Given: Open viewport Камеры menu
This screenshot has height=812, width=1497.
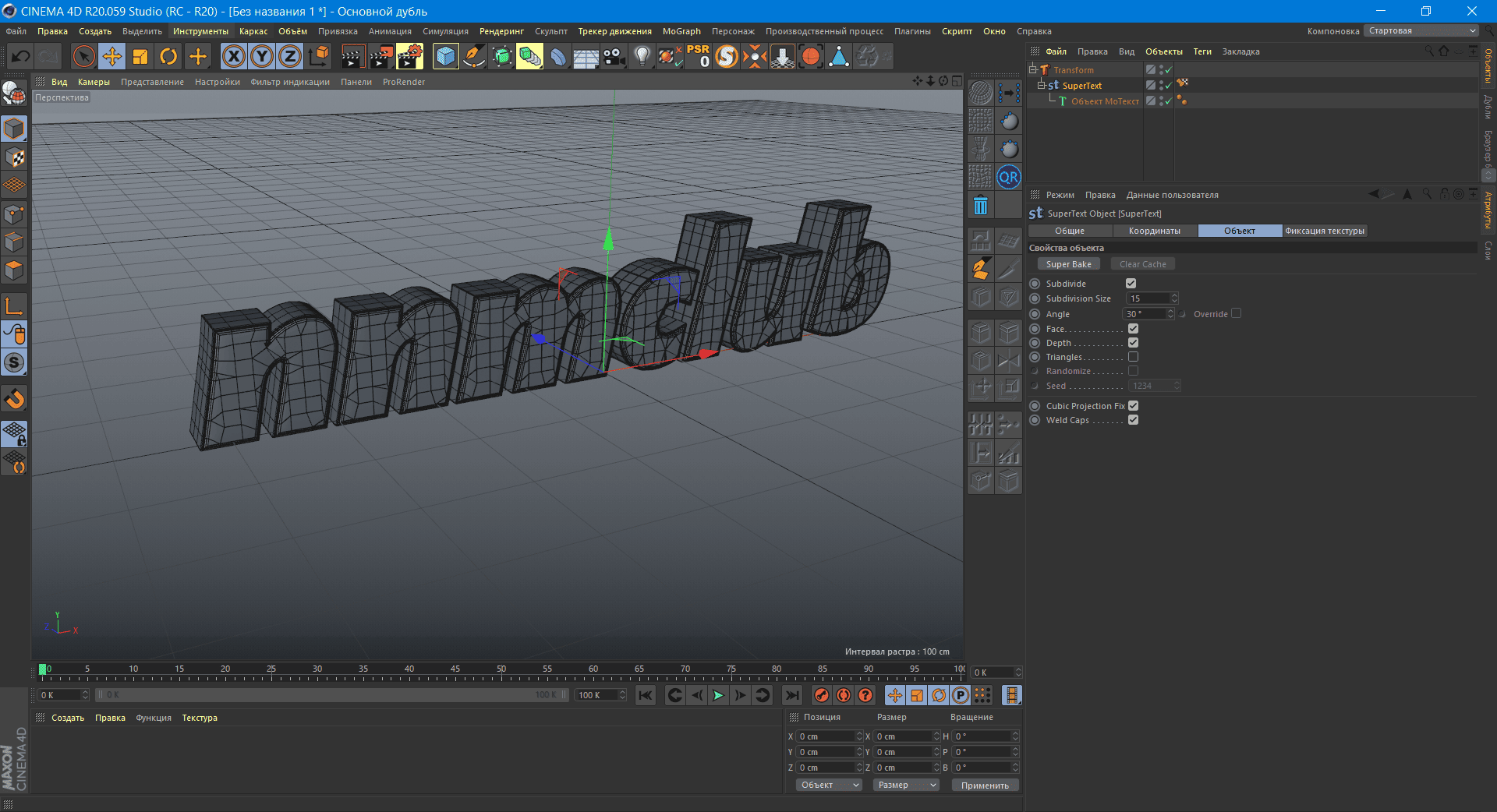Looking at the screenshot, I should click(94, 82).
